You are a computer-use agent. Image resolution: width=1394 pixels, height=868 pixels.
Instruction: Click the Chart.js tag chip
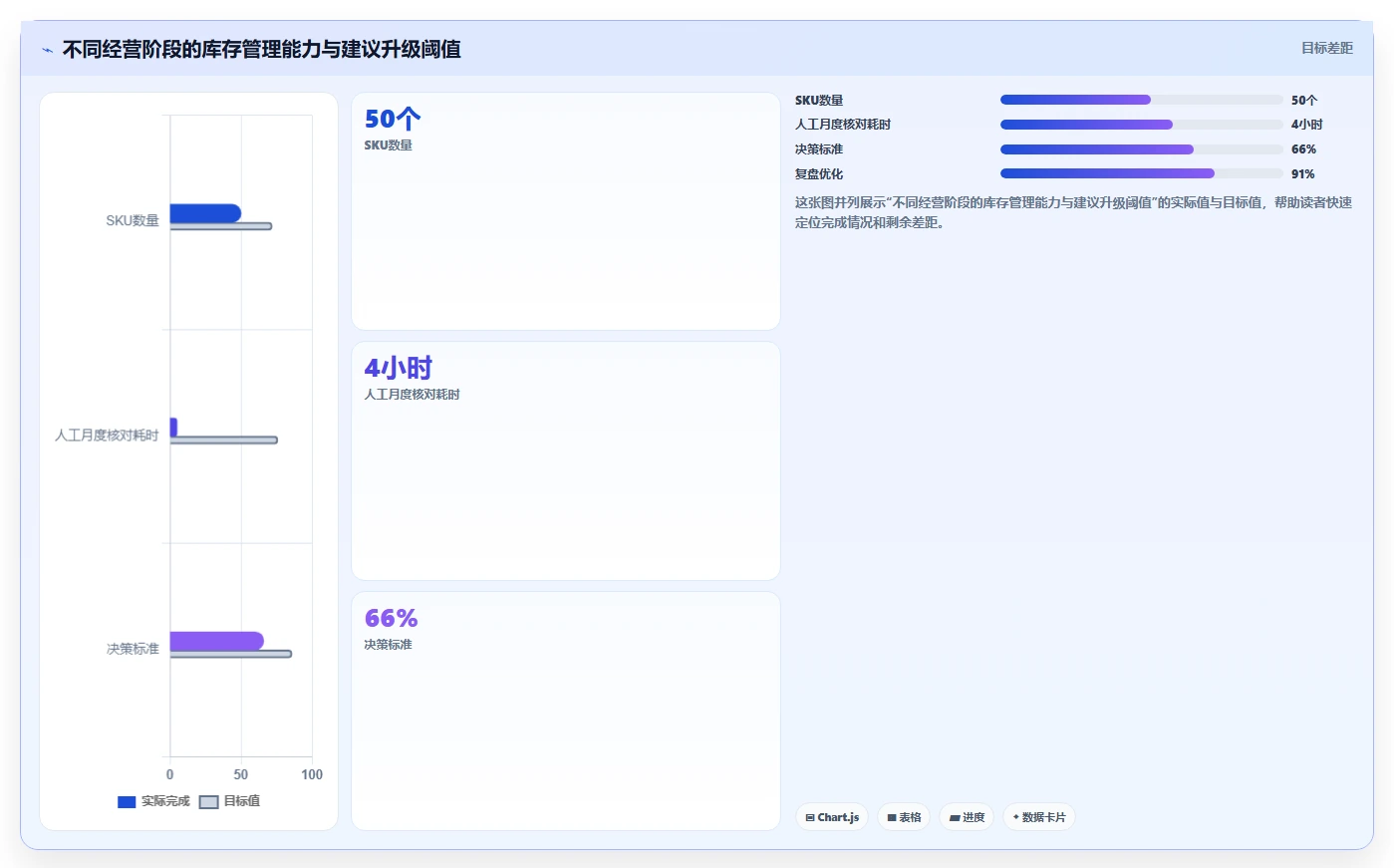(x=832, y=817)
